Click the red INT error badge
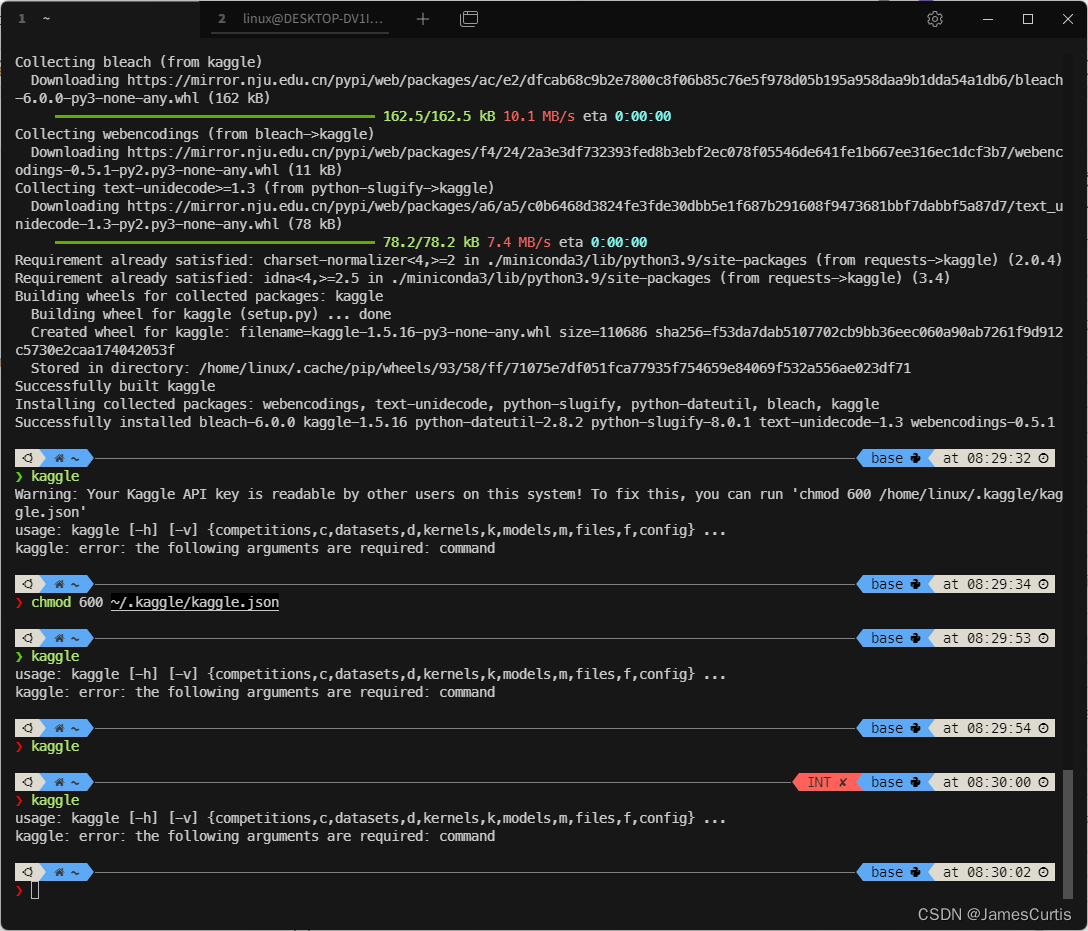This screenshot has height=931, width=1088. click(826, 782)
